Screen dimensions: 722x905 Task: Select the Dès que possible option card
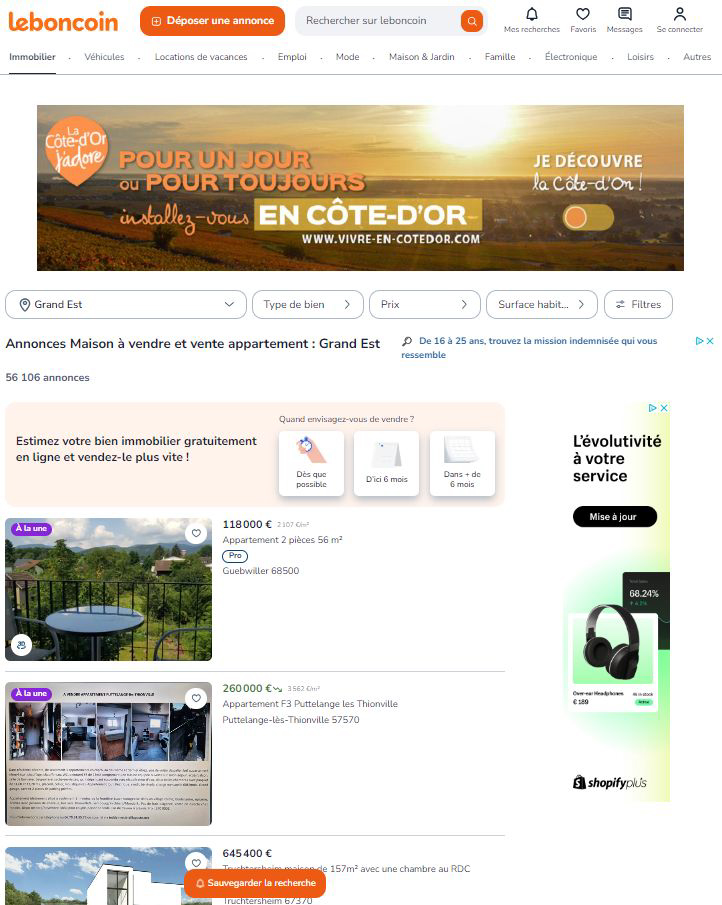(x=312, y=463)
